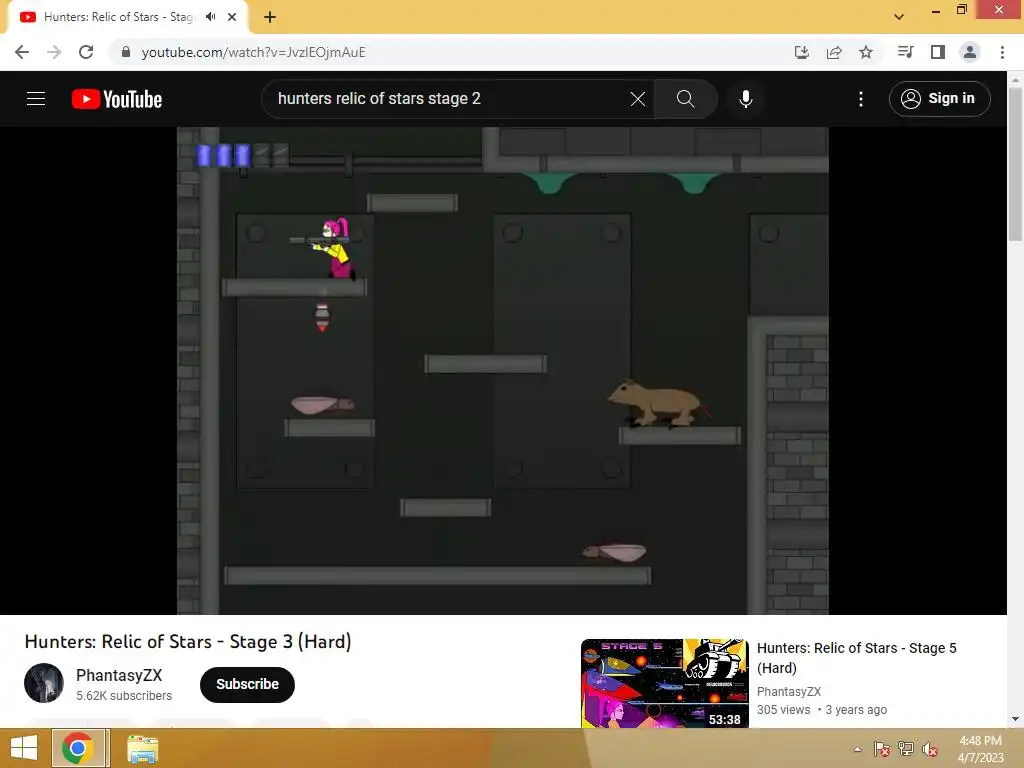This screenshot has width=1024, height=768.
Task: Click the magnifier search button
Action: click(x=685, y=99)
